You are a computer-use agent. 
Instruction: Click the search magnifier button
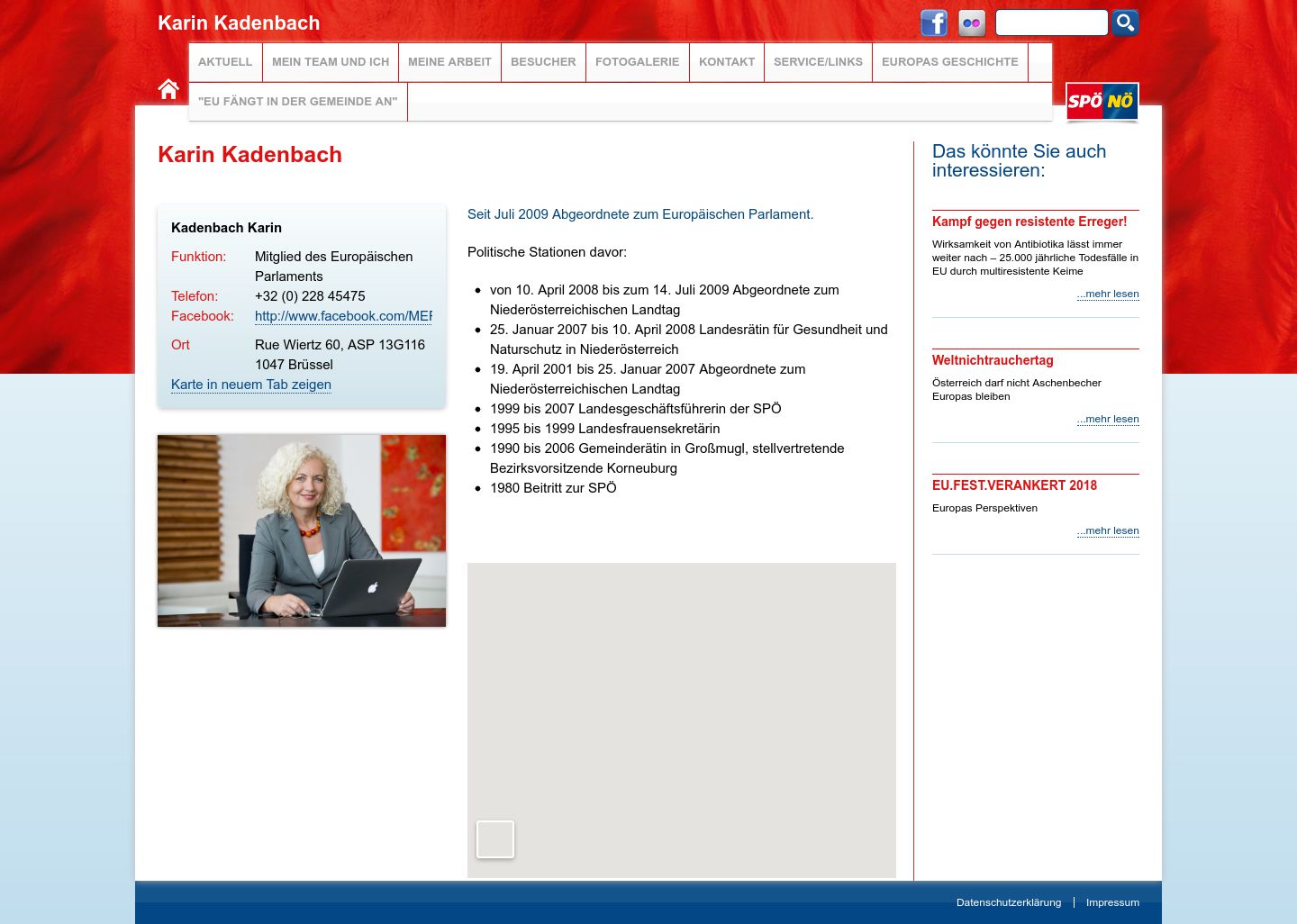point(1125,23)
